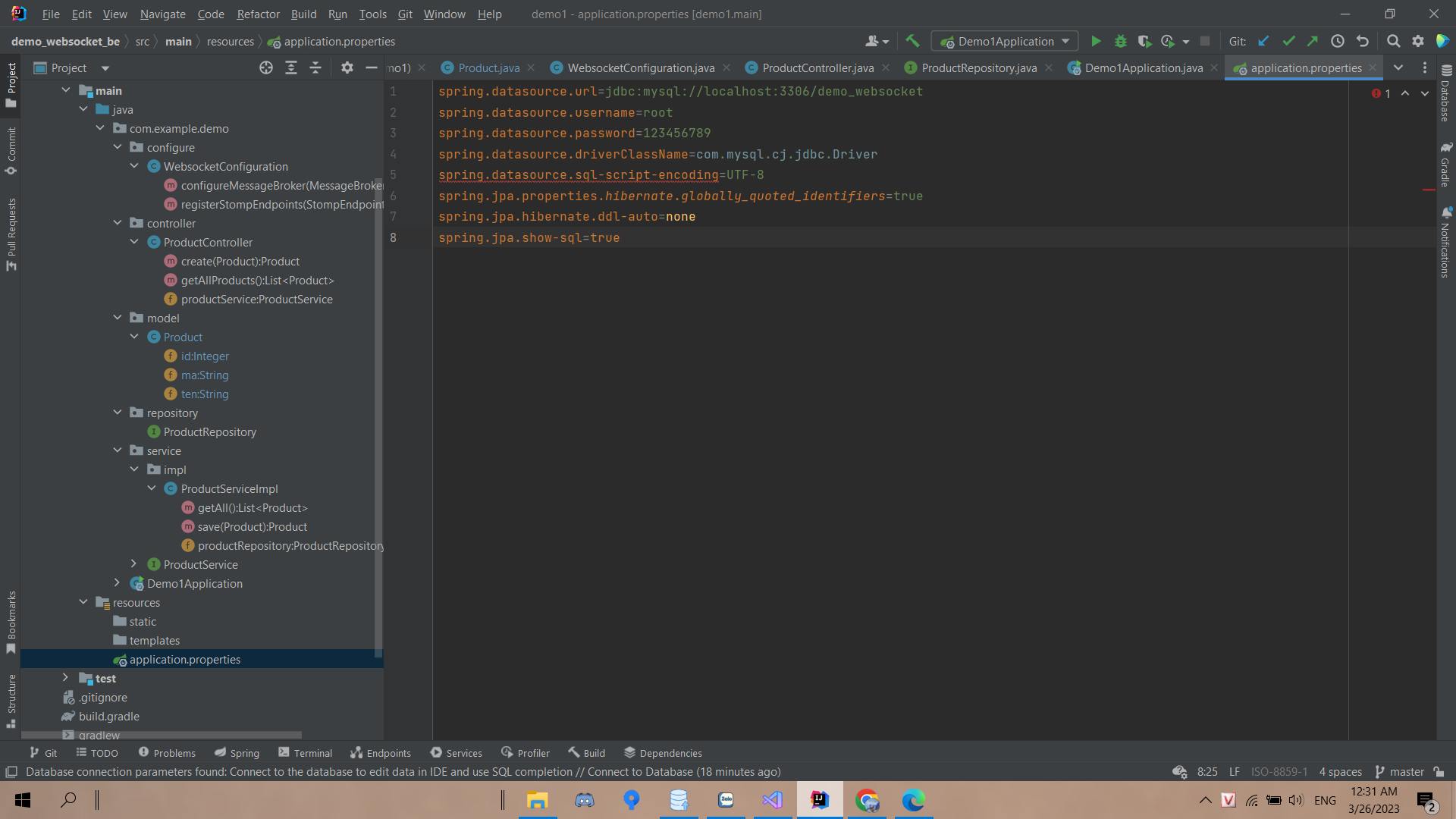Change LF line separator in status bar
The image size is (1456, 819).
pos(1235,772)
